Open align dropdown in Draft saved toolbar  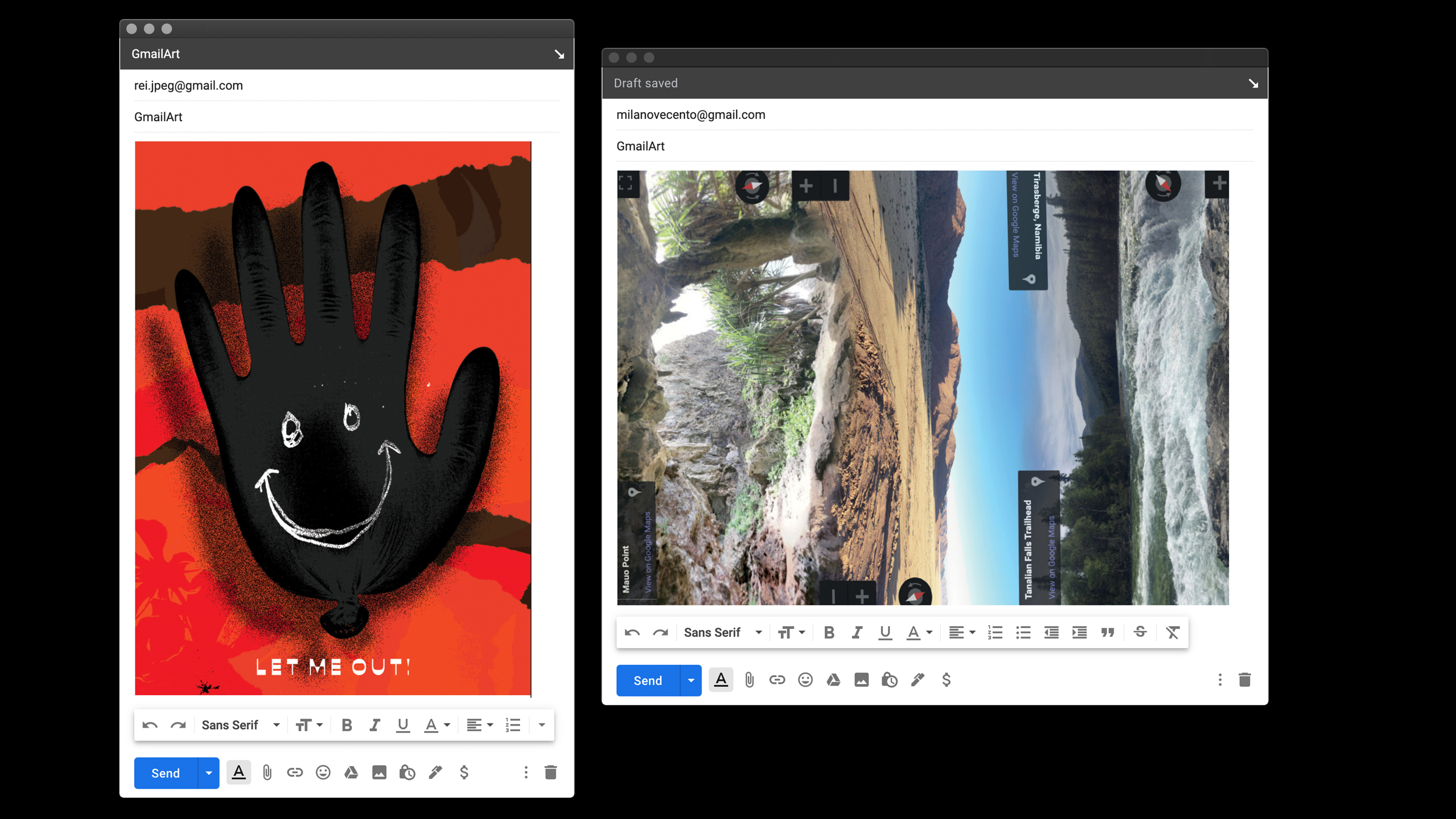[962, 632]
